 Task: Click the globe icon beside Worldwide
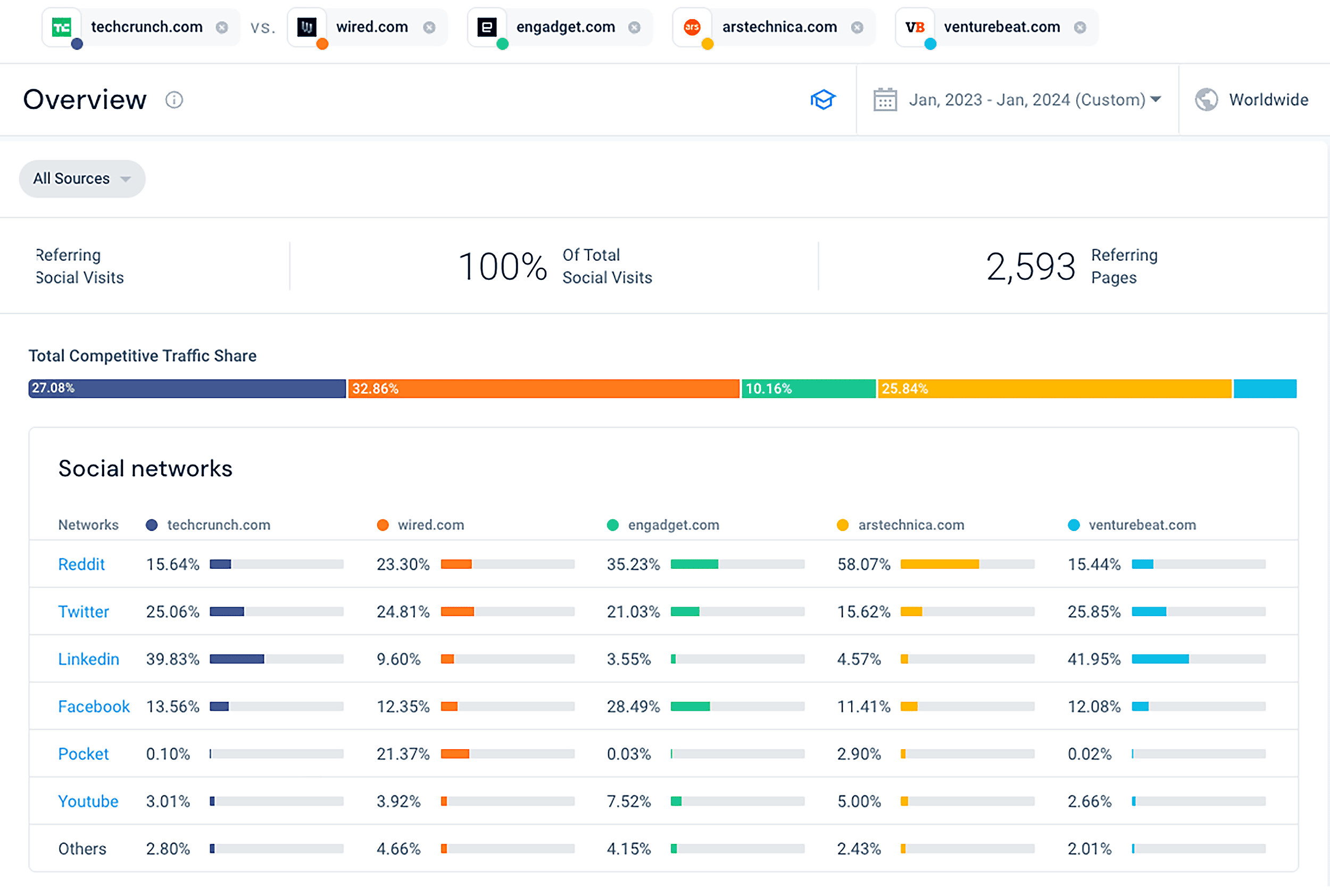click(x=1207, y=99)
